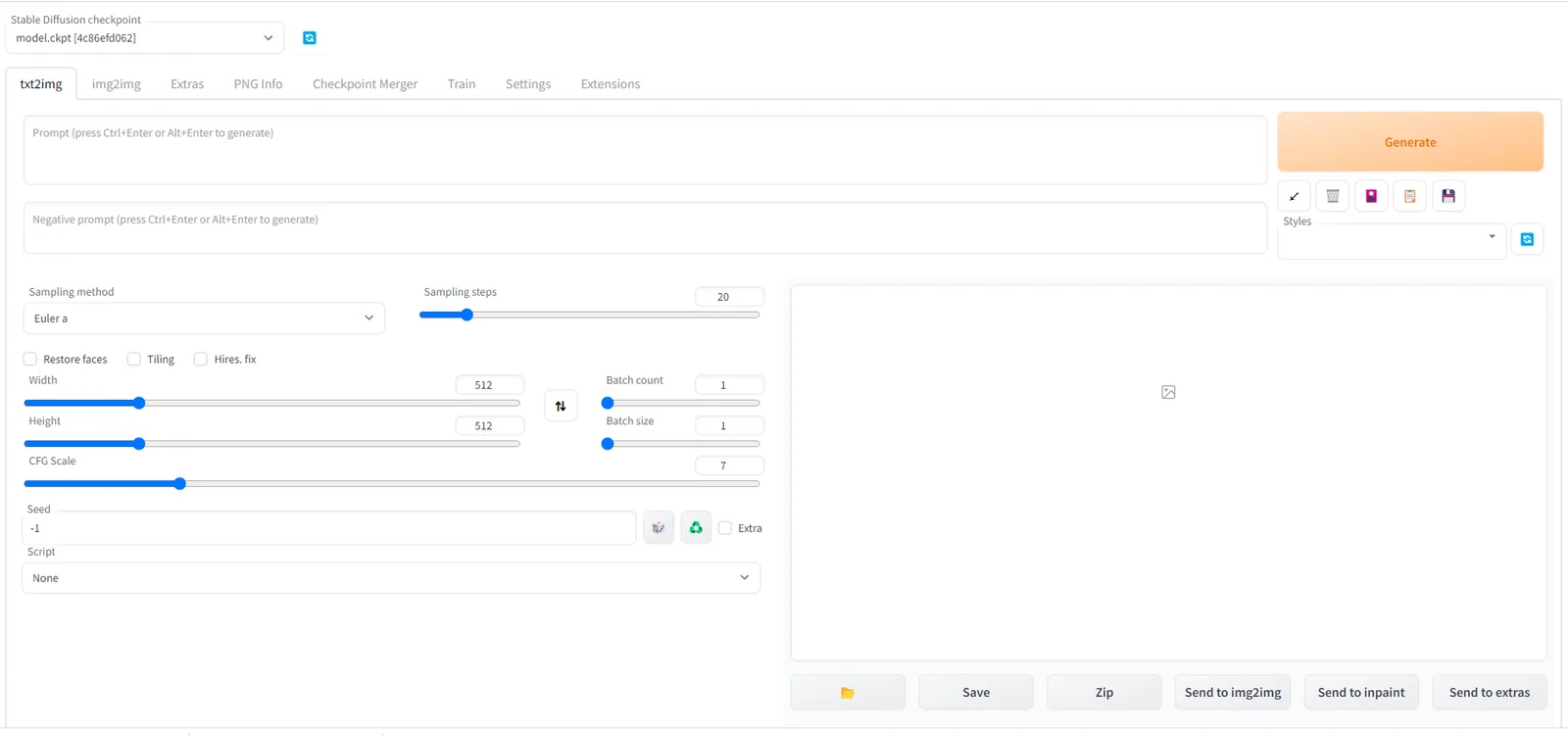Screen dimensions: 1568x736
Task: Click the Batch count slider handle
Action: coord(608,403)
